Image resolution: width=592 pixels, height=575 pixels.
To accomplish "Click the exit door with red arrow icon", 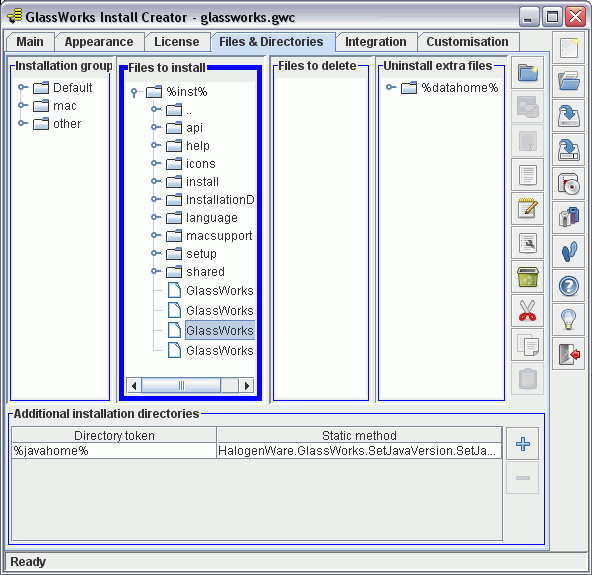I will [569, 354].
